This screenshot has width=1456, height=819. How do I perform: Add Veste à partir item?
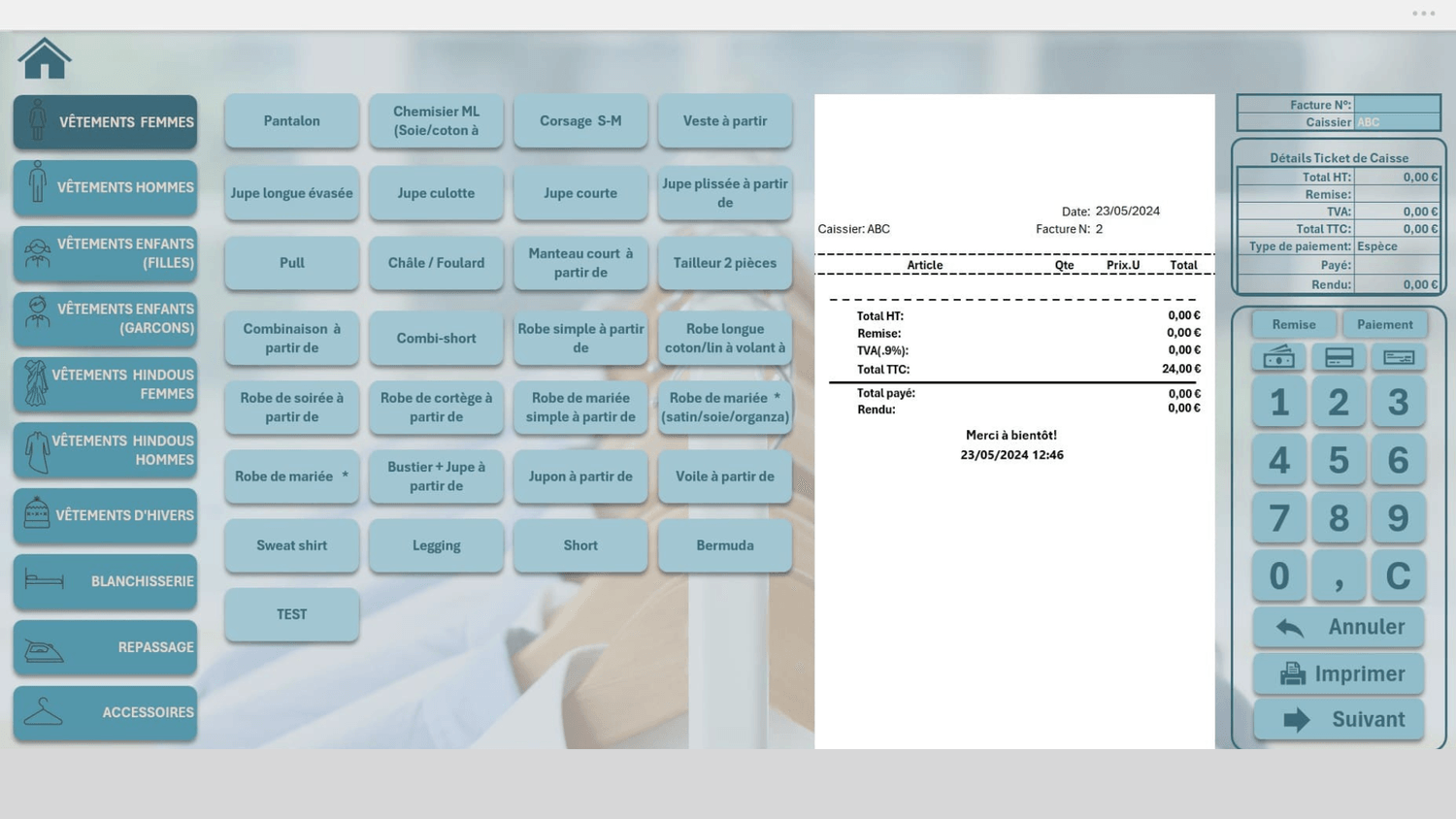725,121
